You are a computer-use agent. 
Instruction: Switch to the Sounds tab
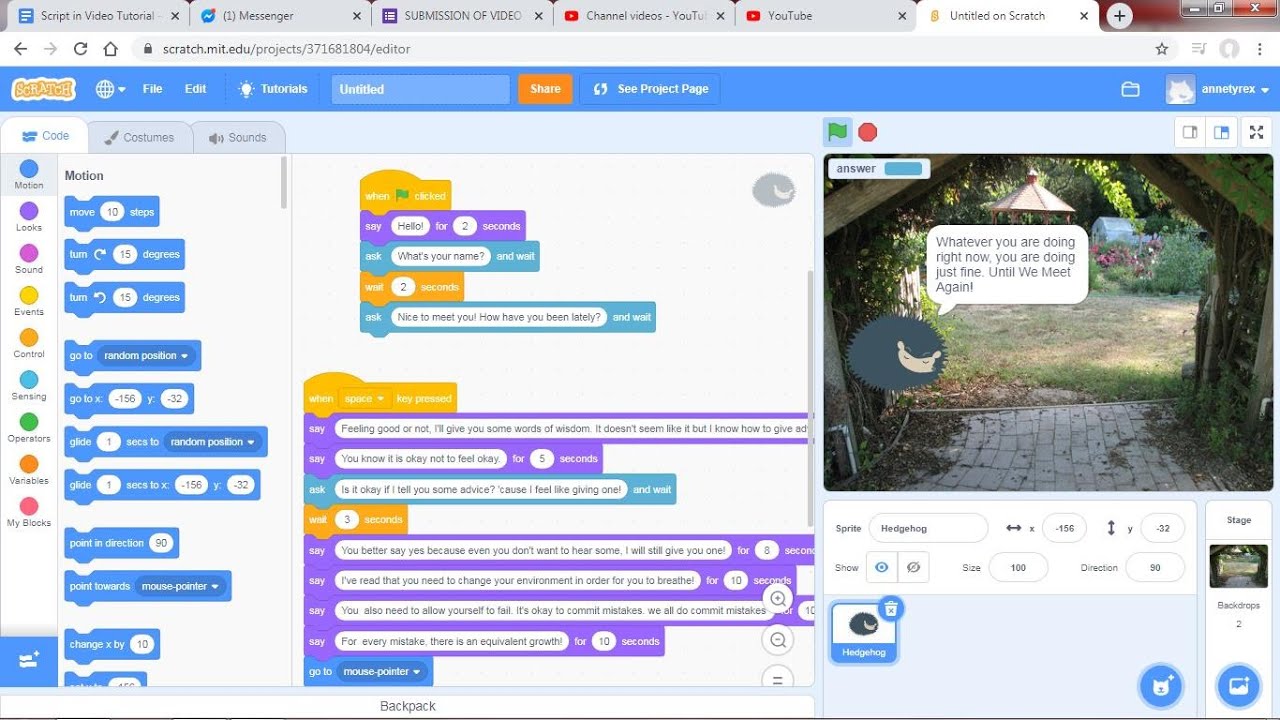[238, 137]
